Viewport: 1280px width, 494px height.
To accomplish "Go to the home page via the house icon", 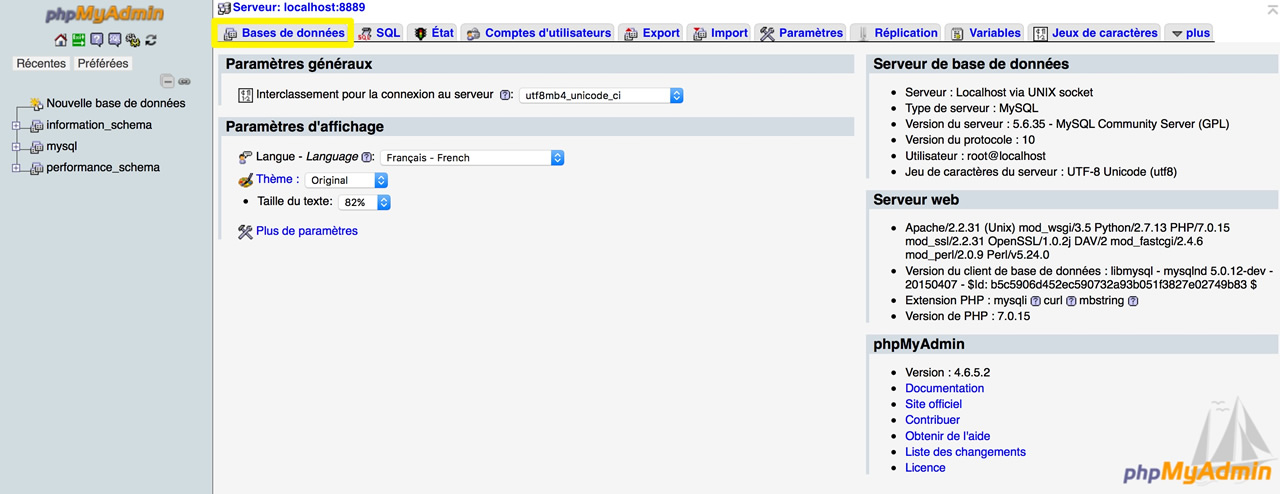I will pos(60,41).
